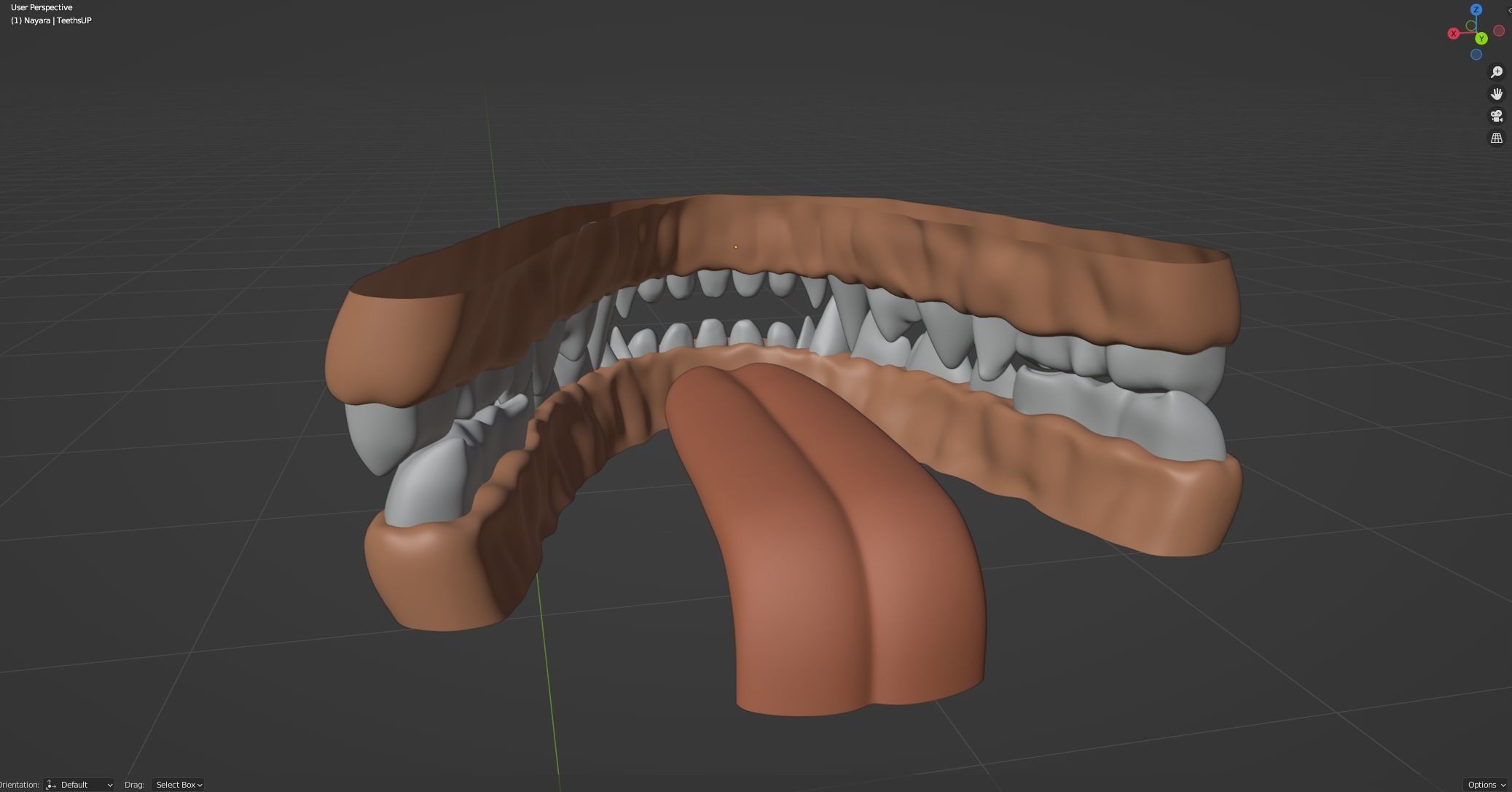Click the blue Z axis gizmo circle
This screenshot has width=1512, height=792.
coord(1476,10)
